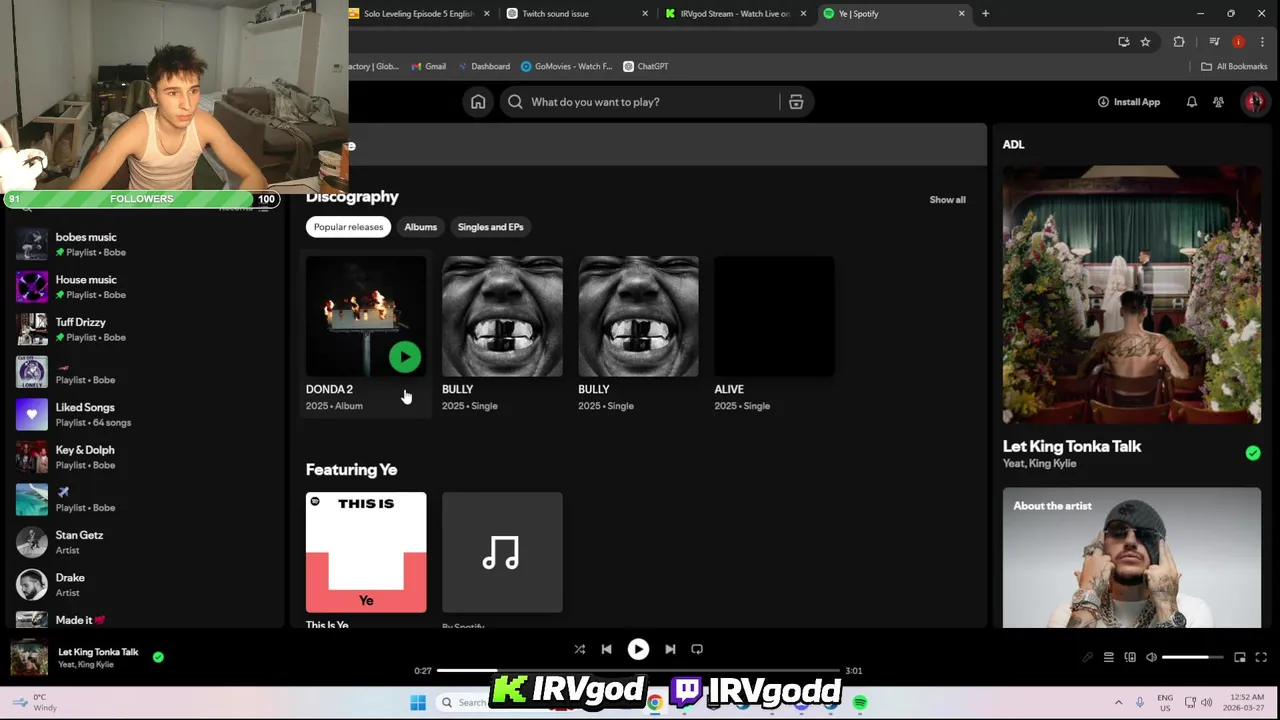The width and height of the screenshot is (1280, 720).
Task: Switch to Twitch sound issue tab
Action: [575, 14]
